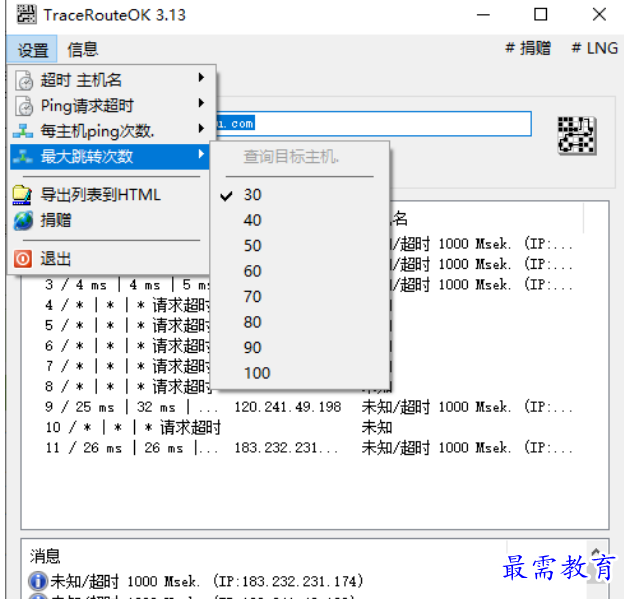Image resolution: width=624 pixels, height=599 pixels.
Task: Open the 设置 menu
Action: tap(32, 49)
